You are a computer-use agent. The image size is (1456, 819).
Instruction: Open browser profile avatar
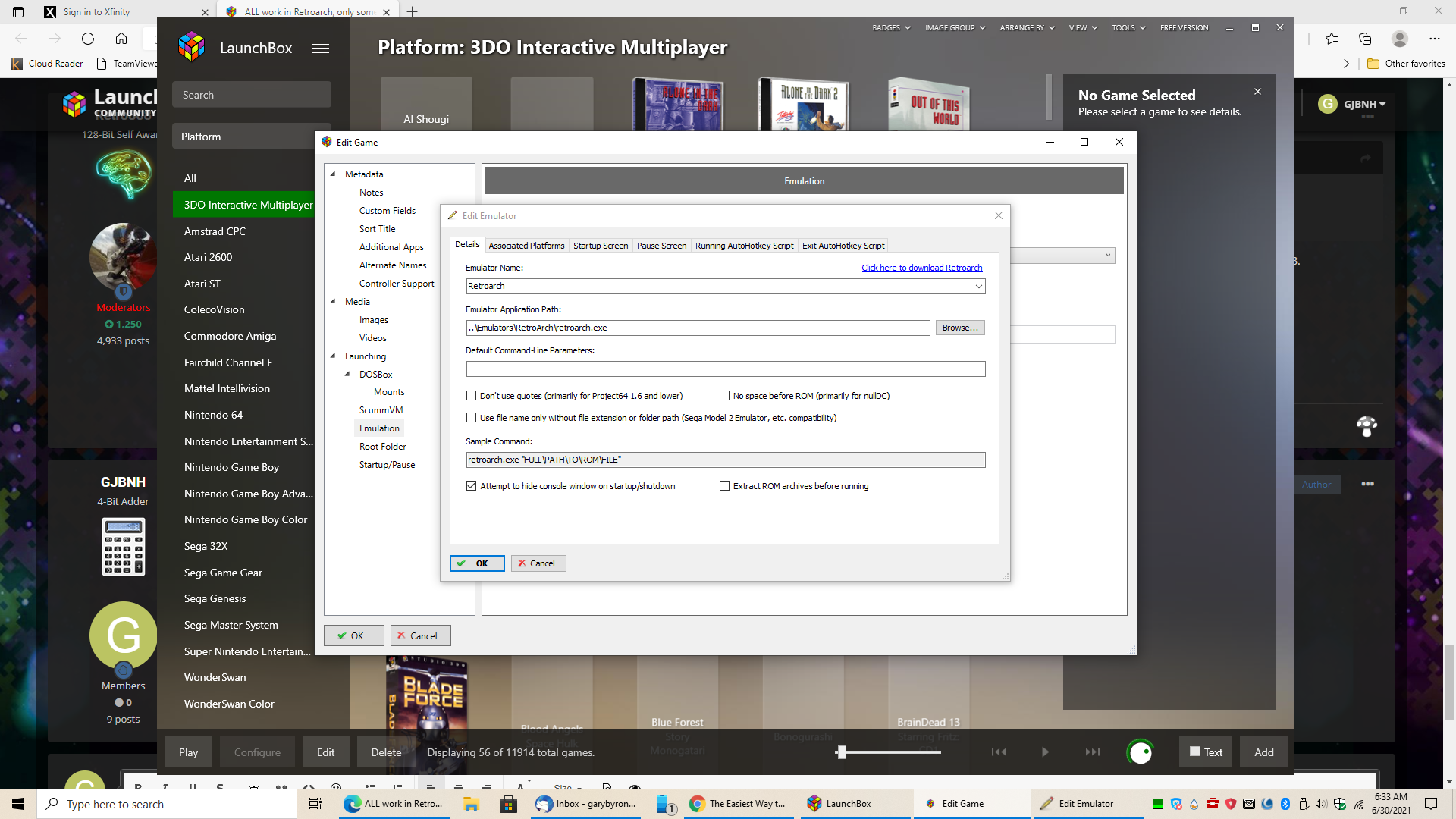[x=1400, y=39]
